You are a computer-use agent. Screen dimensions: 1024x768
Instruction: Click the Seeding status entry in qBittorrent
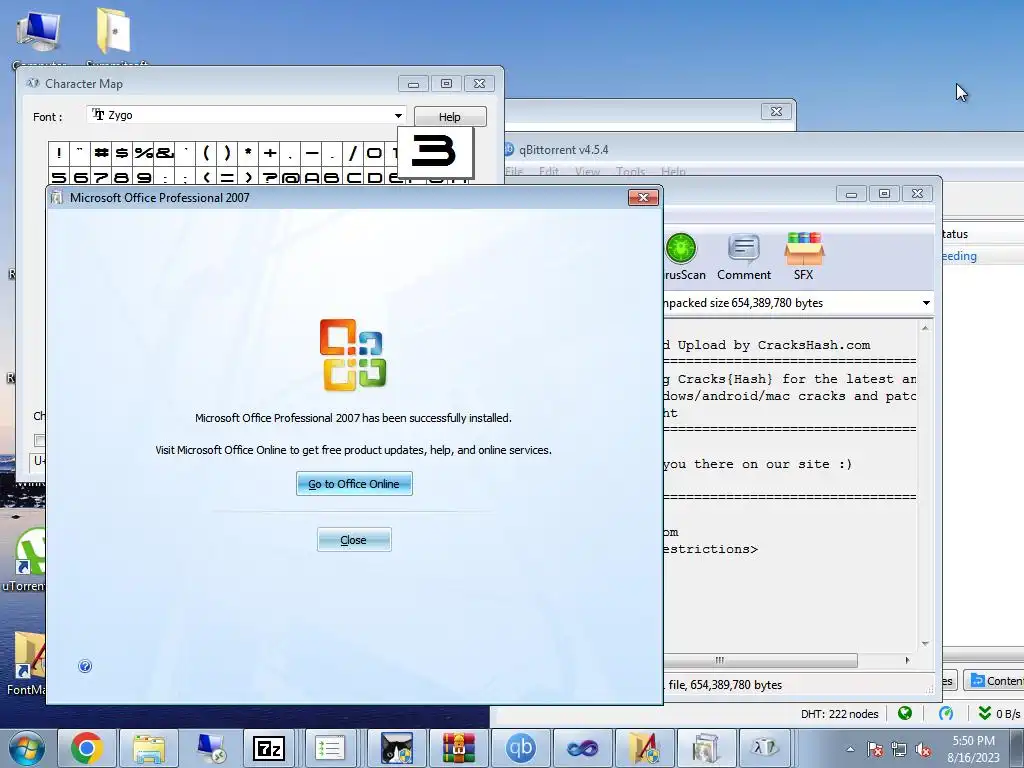(959, 256)
